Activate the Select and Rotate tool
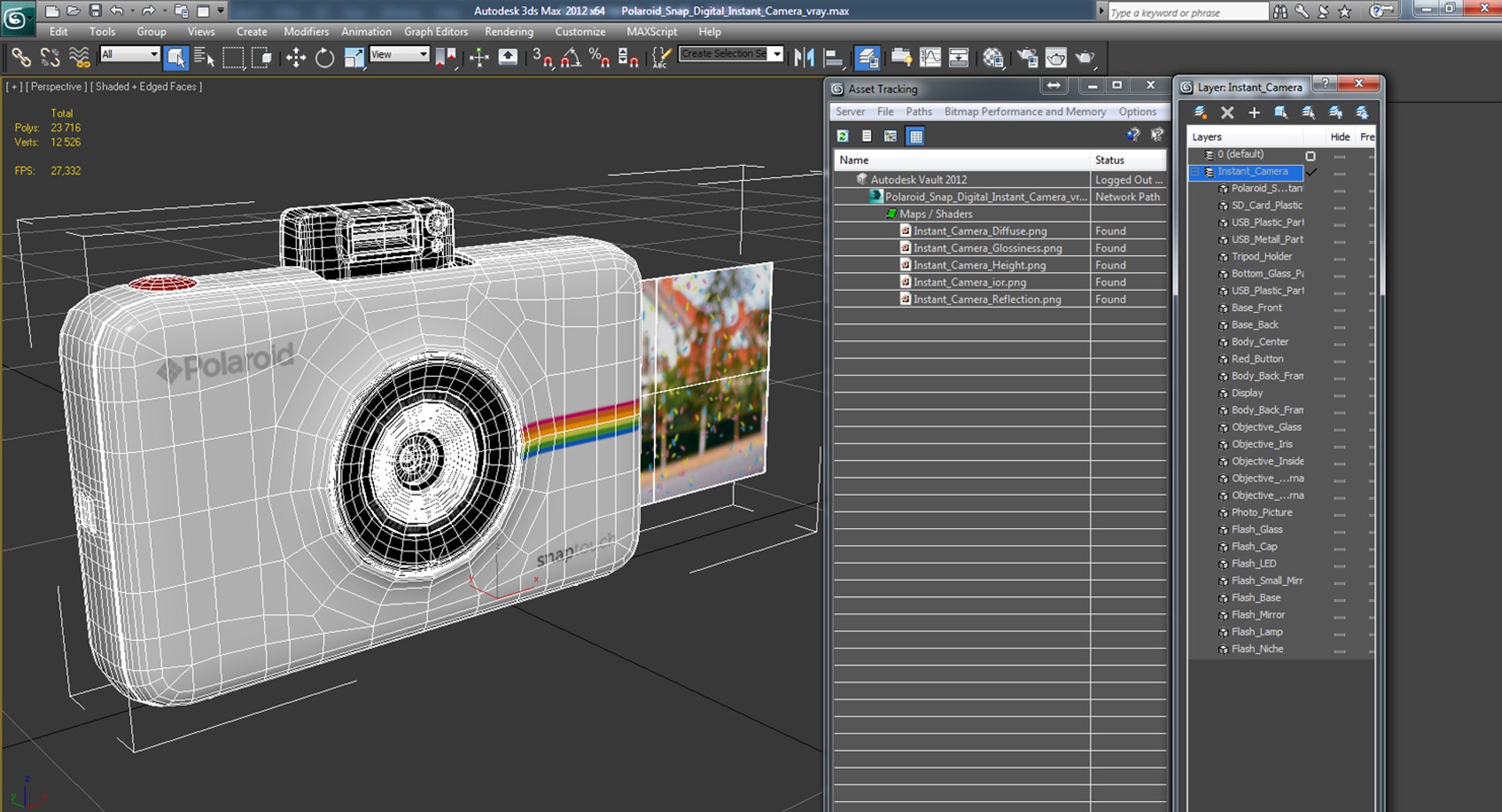Screen dimensions: 1502x812 tap(325, 58)
